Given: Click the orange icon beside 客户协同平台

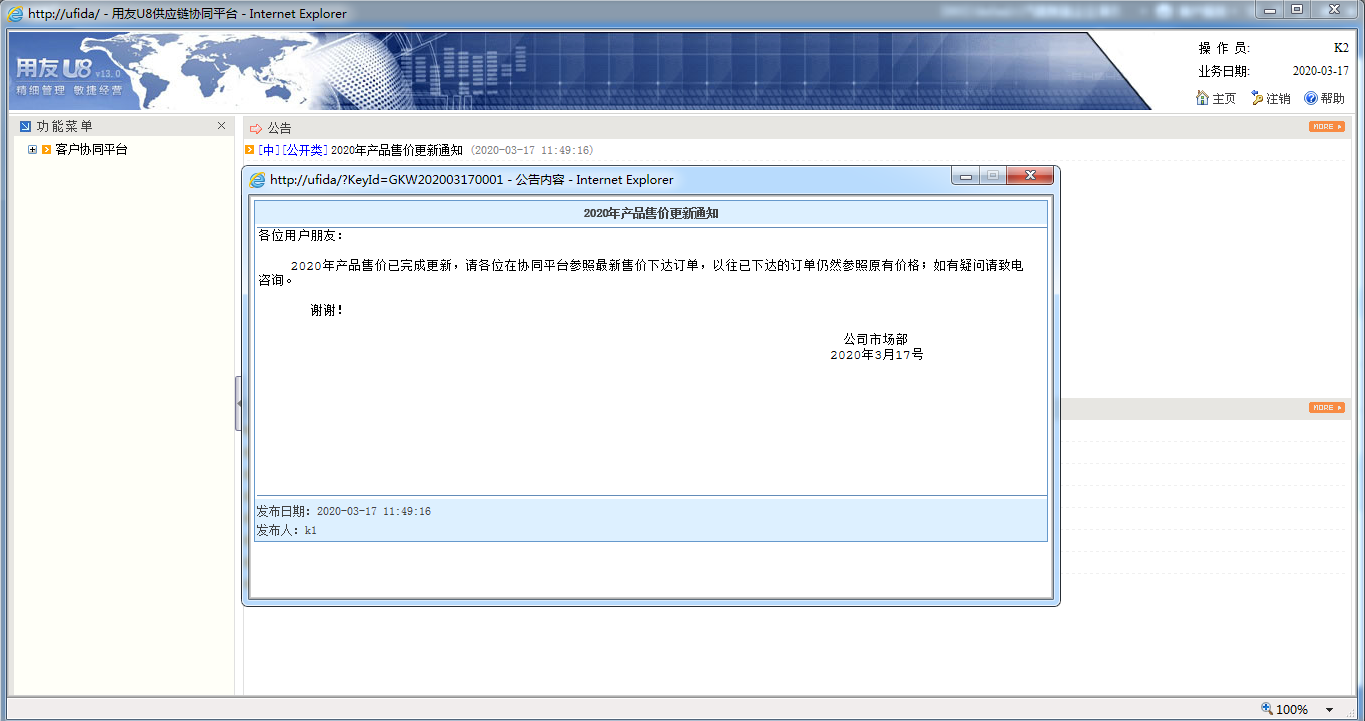Looking at the screenshot, I should coord(46,150).
